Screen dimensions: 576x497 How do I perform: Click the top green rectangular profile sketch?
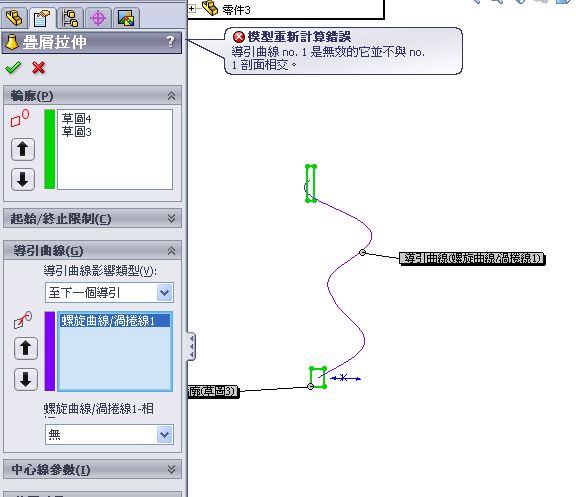click(311, 183)
